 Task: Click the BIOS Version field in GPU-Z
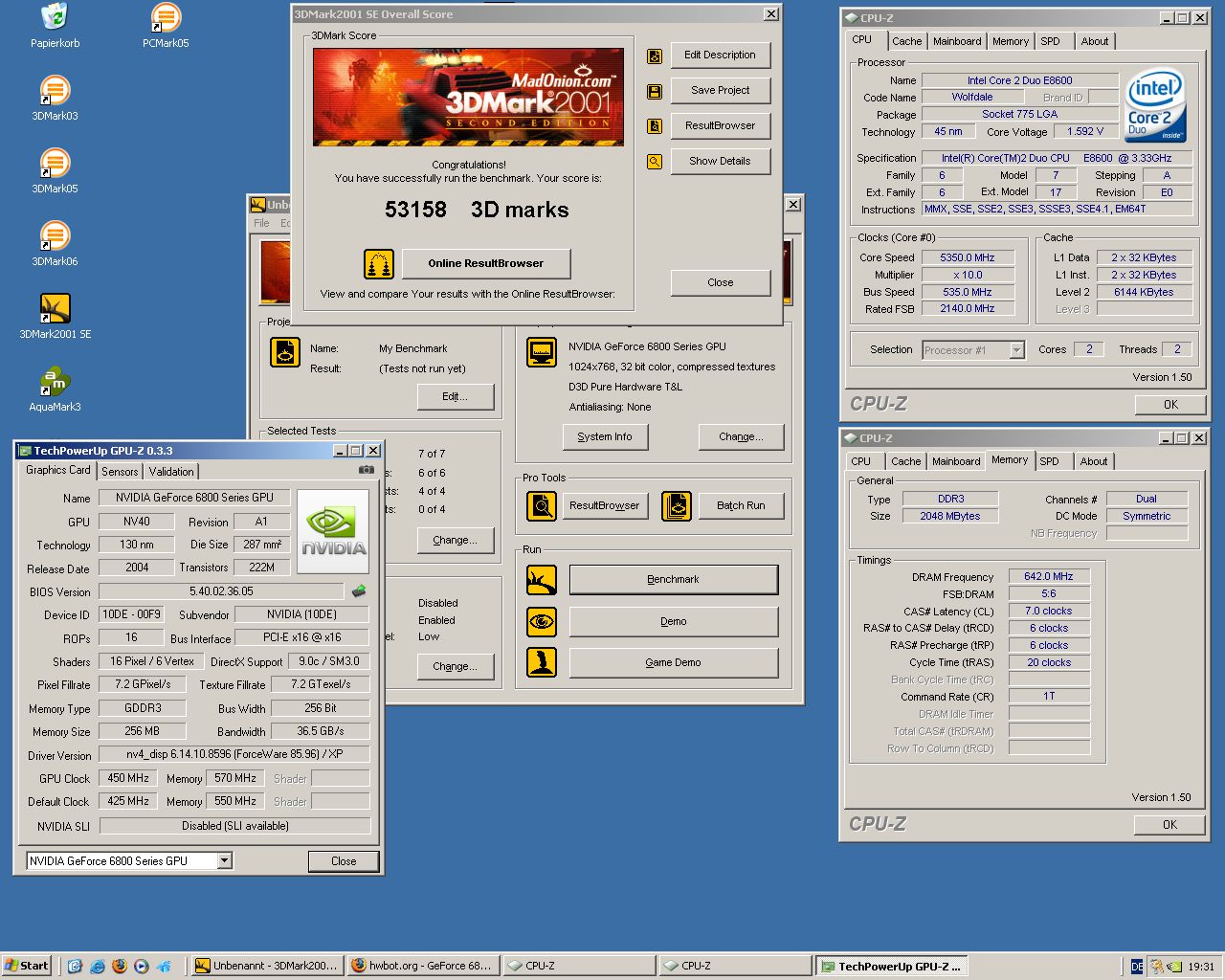point(221,591)
